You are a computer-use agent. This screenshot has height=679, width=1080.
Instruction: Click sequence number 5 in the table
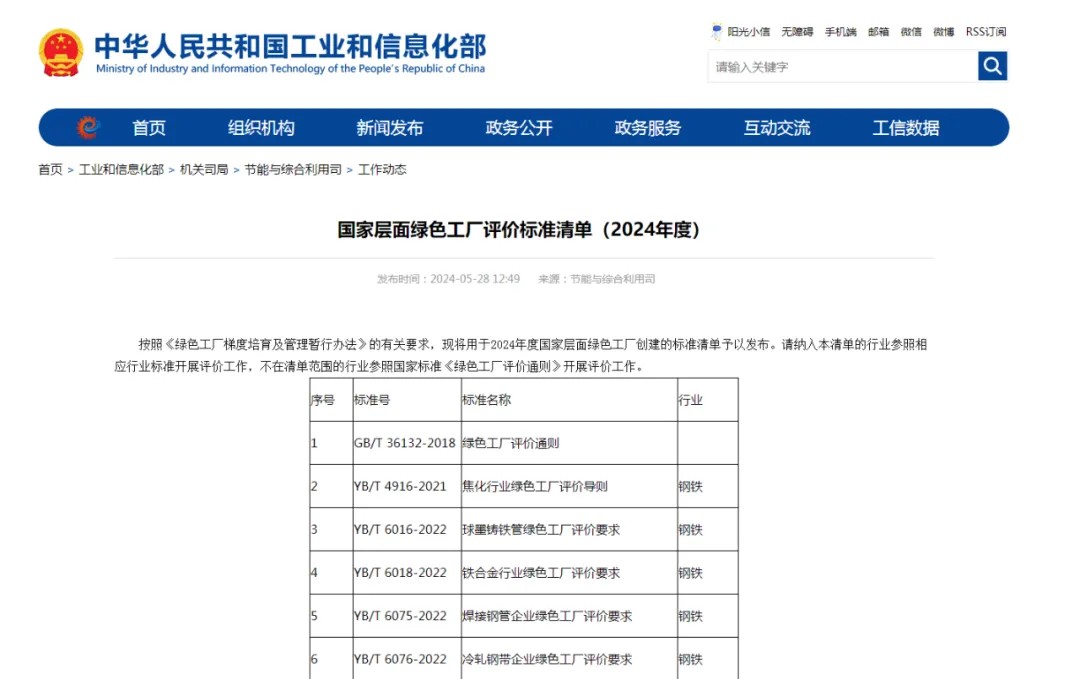tap(314, 616)
